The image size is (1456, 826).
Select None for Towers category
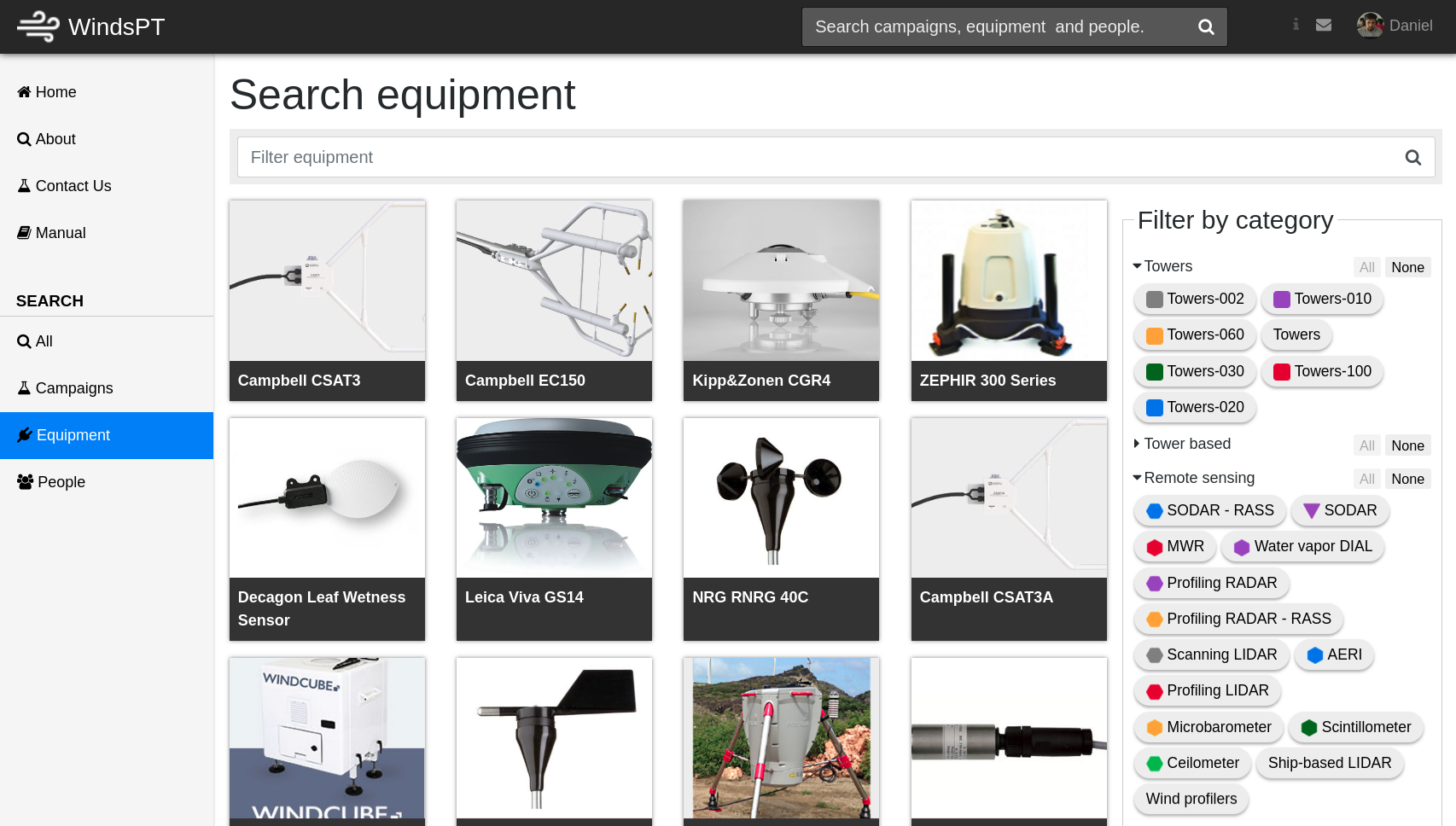pos(1407,267)
